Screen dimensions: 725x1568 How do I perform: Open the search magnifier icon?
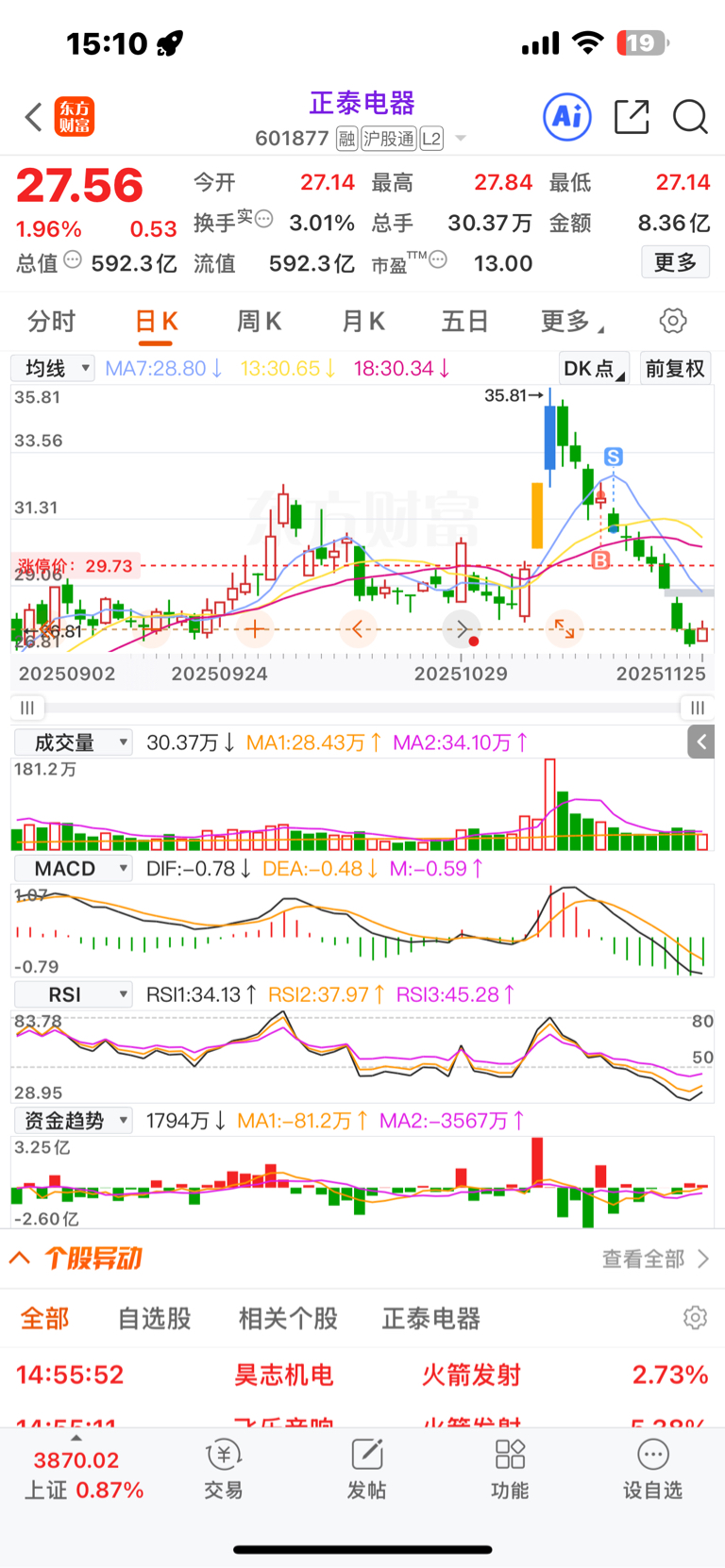690,117
